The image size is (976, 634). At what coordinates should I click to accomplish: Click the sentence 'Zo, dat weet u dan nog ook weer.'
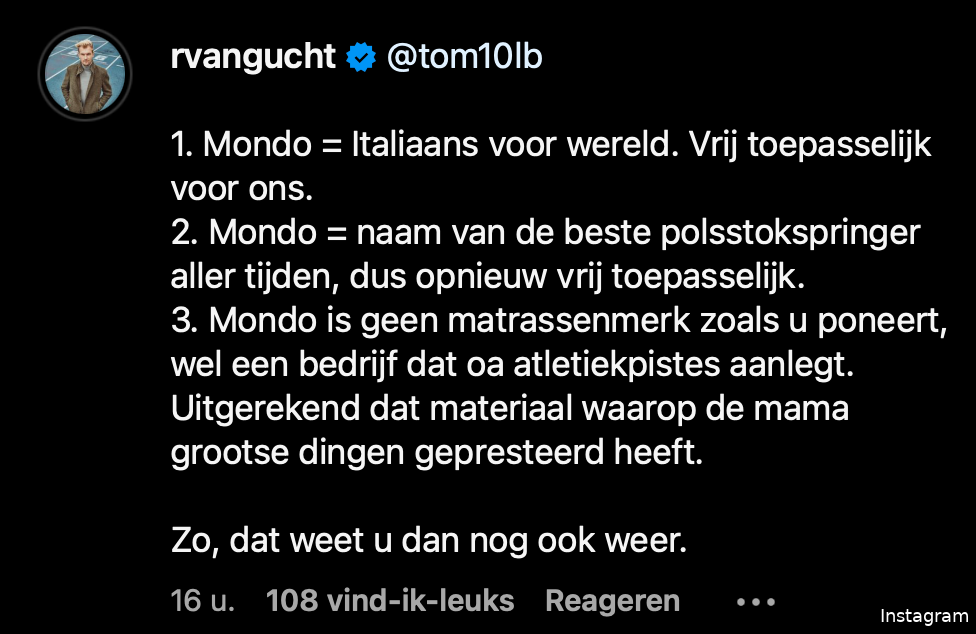[x=430, y=541]
